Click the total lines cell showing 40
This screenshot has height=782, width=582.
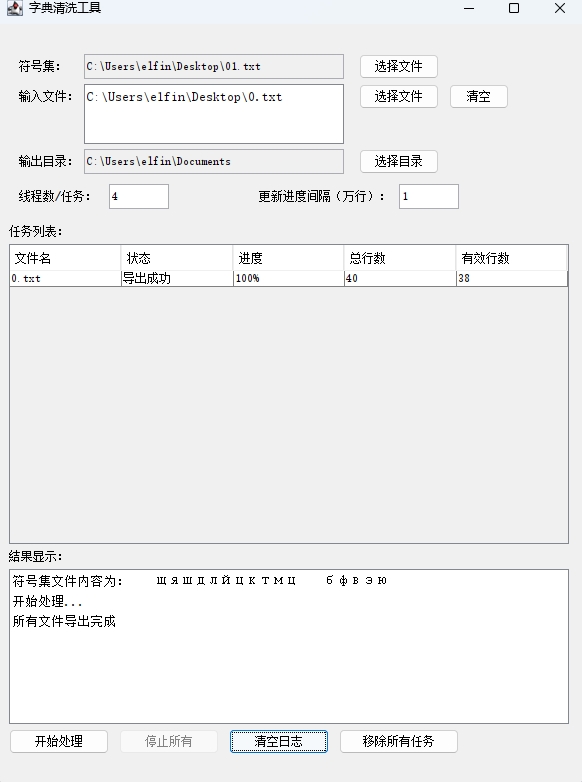(399, 278)
